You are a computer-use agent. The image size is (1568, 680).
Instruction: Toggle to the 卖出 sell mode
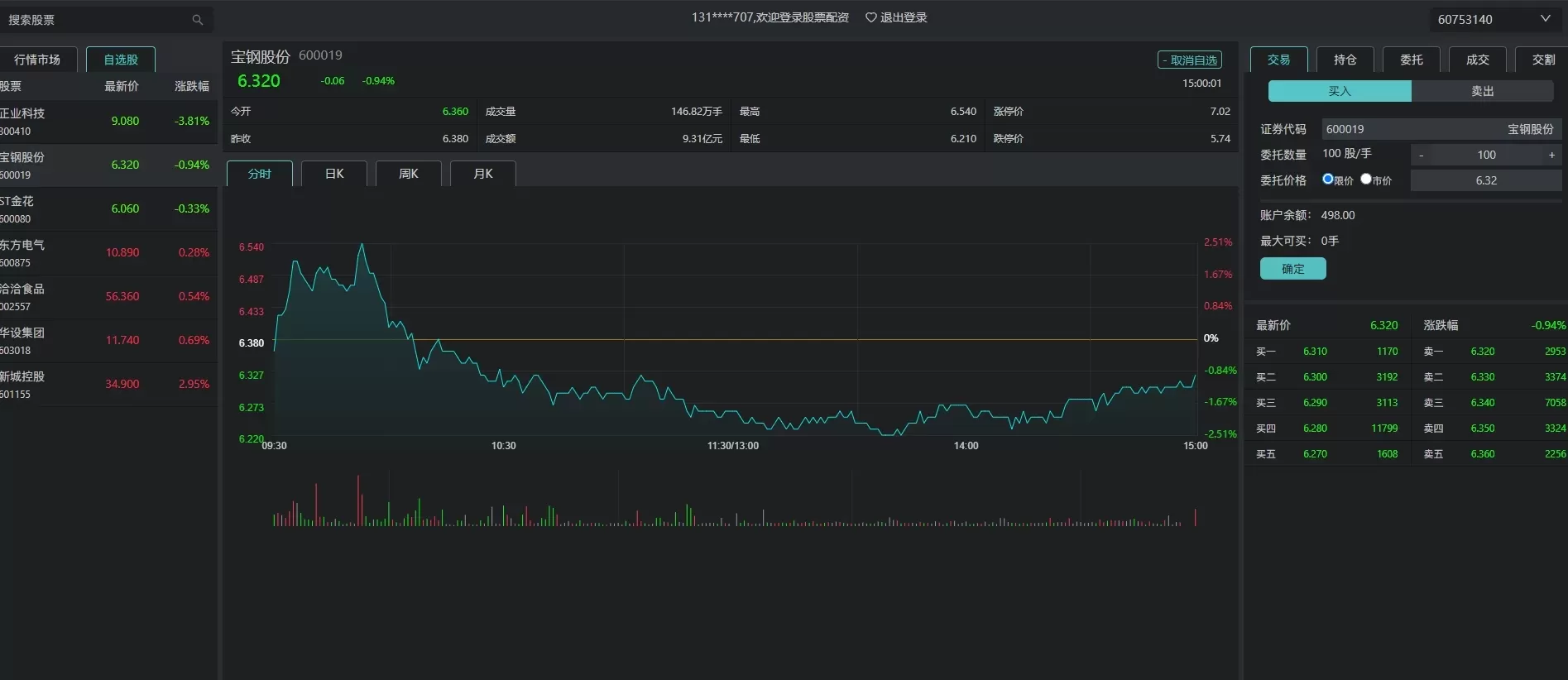1482,91
